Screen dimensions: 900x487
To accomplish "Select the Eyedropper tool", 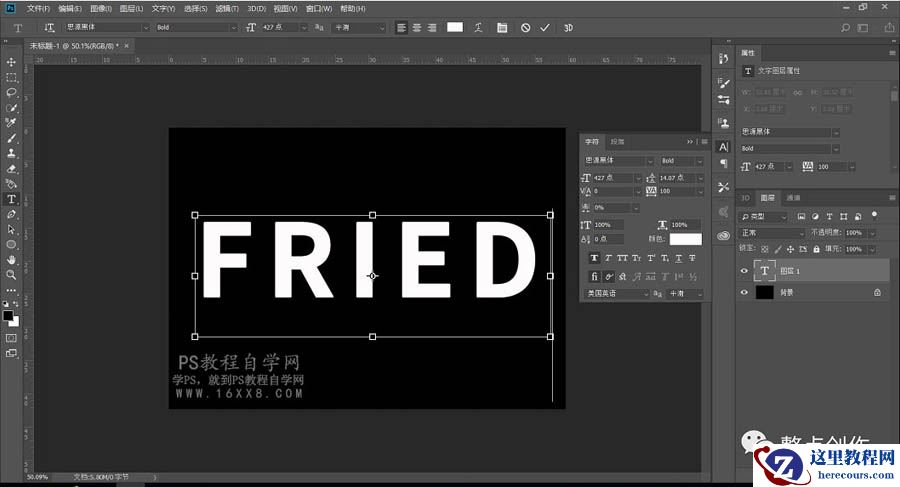I will click(x=11, y=122).
